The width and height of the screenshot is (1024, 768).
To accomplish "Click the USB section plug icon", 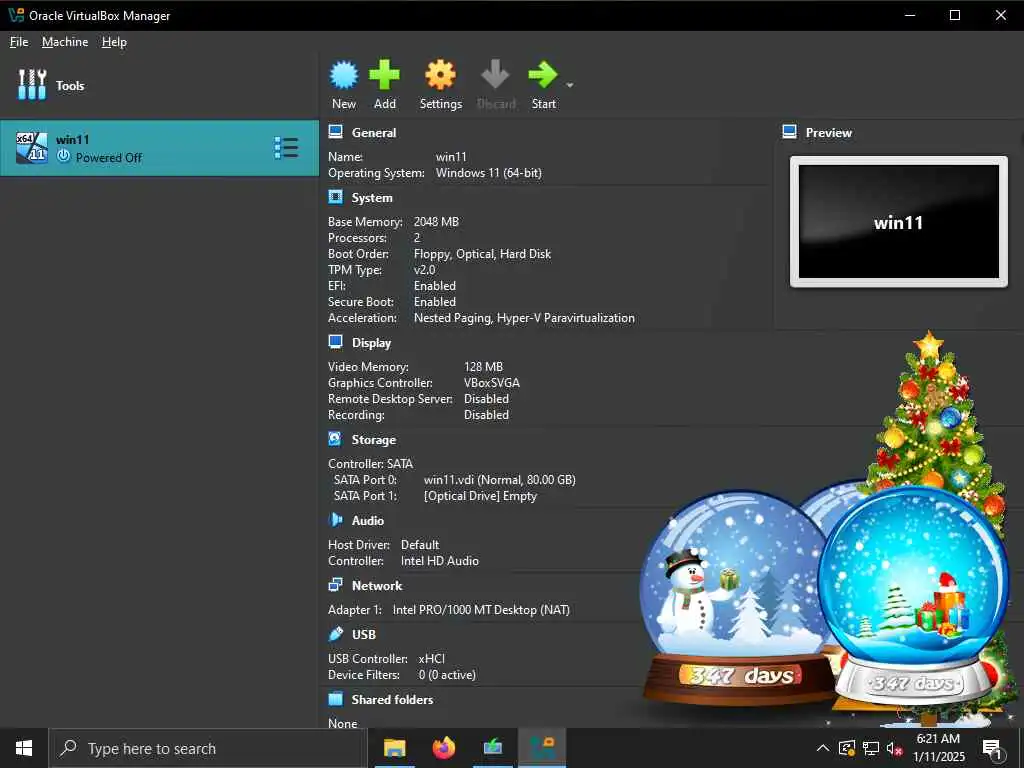I will [x=336, y=633].
